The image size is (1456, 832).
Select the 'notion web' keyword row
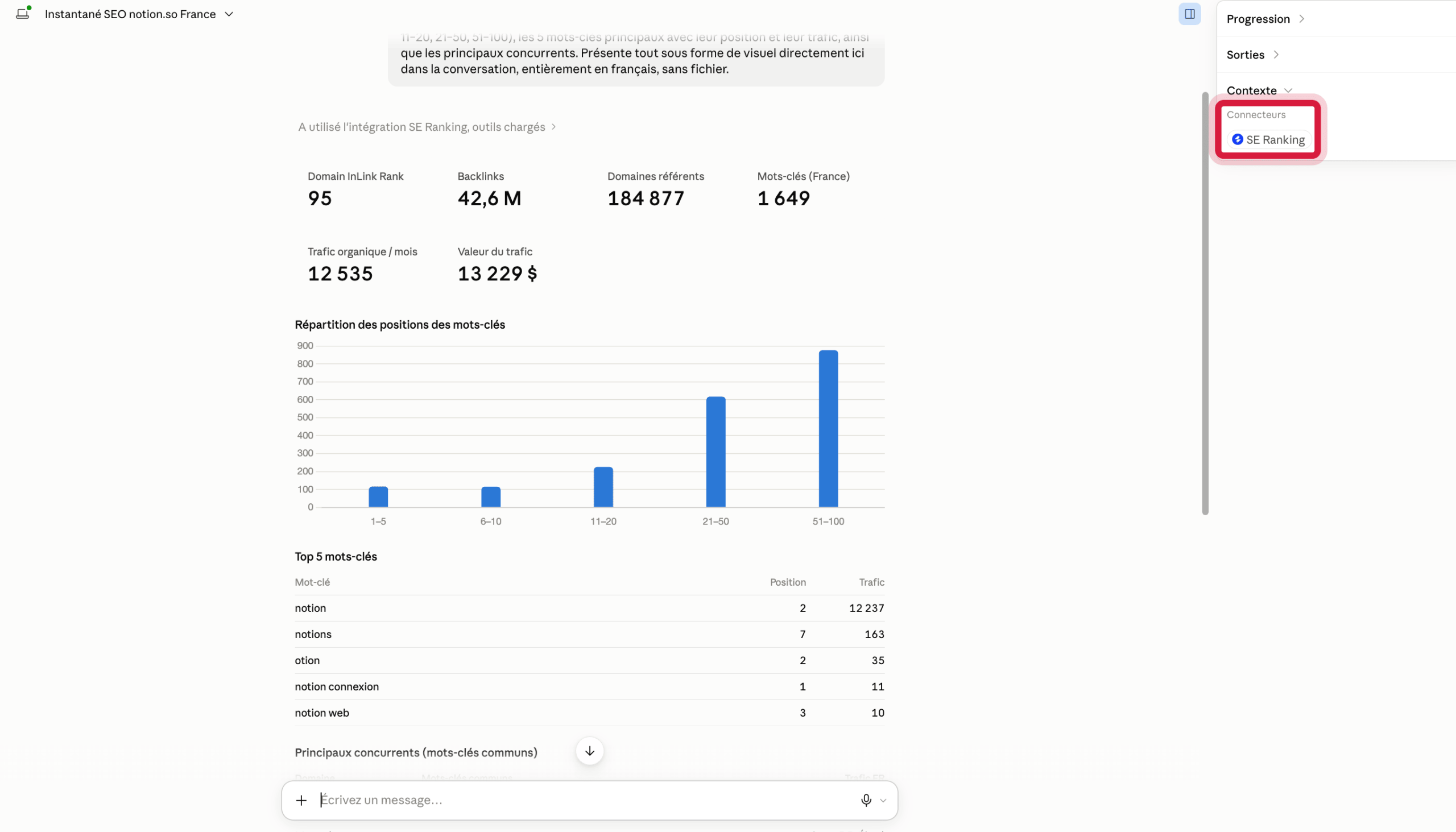[x=589, y=713]
